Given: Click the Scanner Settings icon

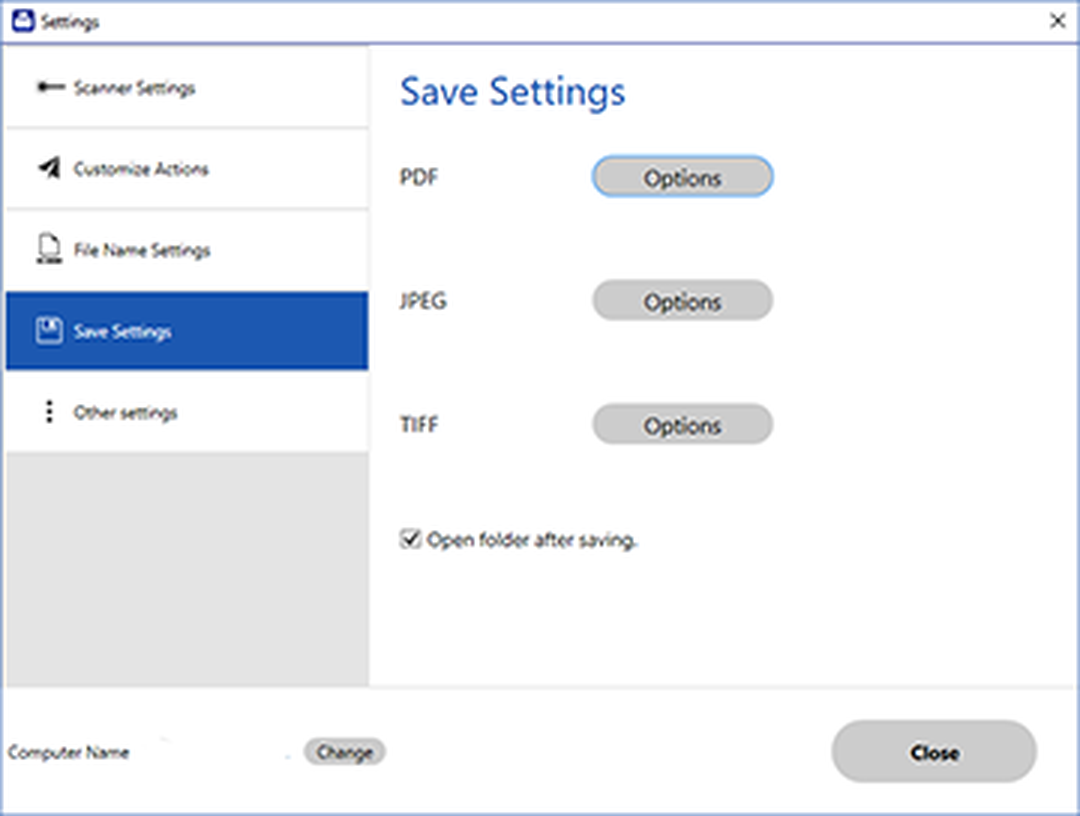Looking at the screenshot, I should pos(50,87).
